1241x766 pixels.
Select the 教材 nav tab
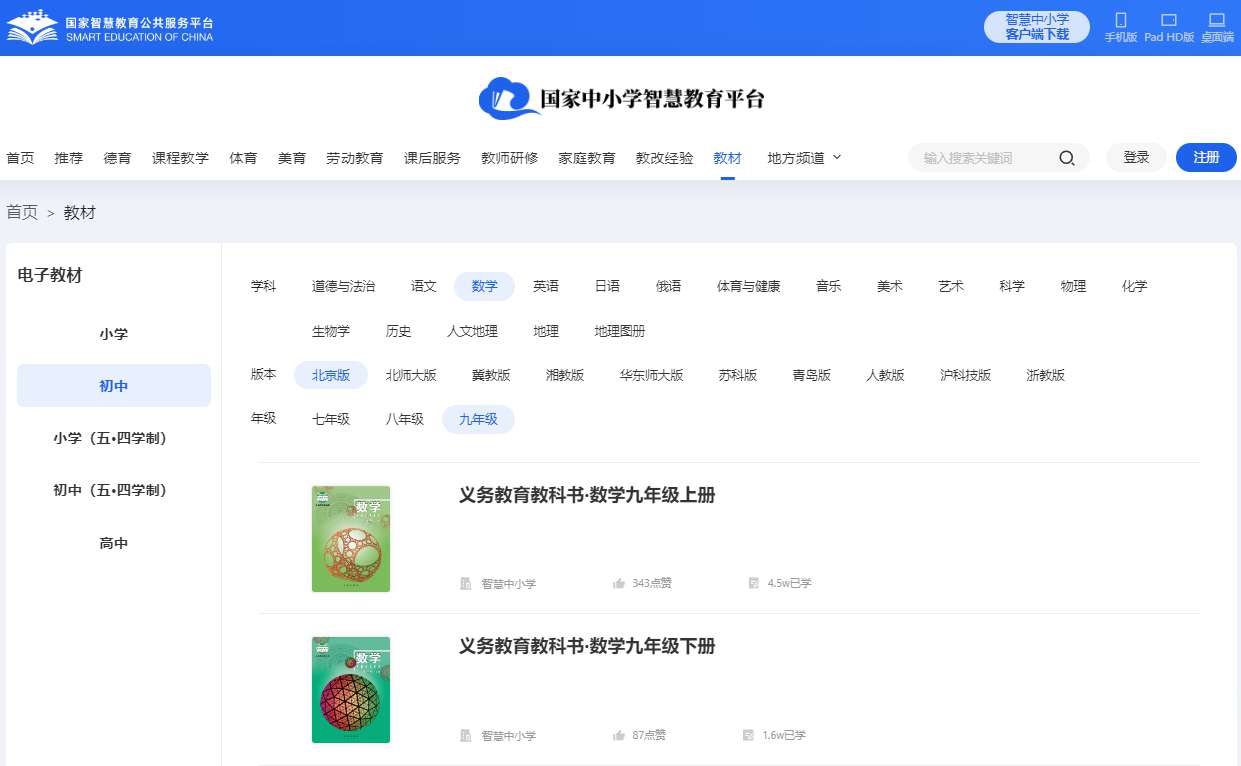(x=728, y=158)
